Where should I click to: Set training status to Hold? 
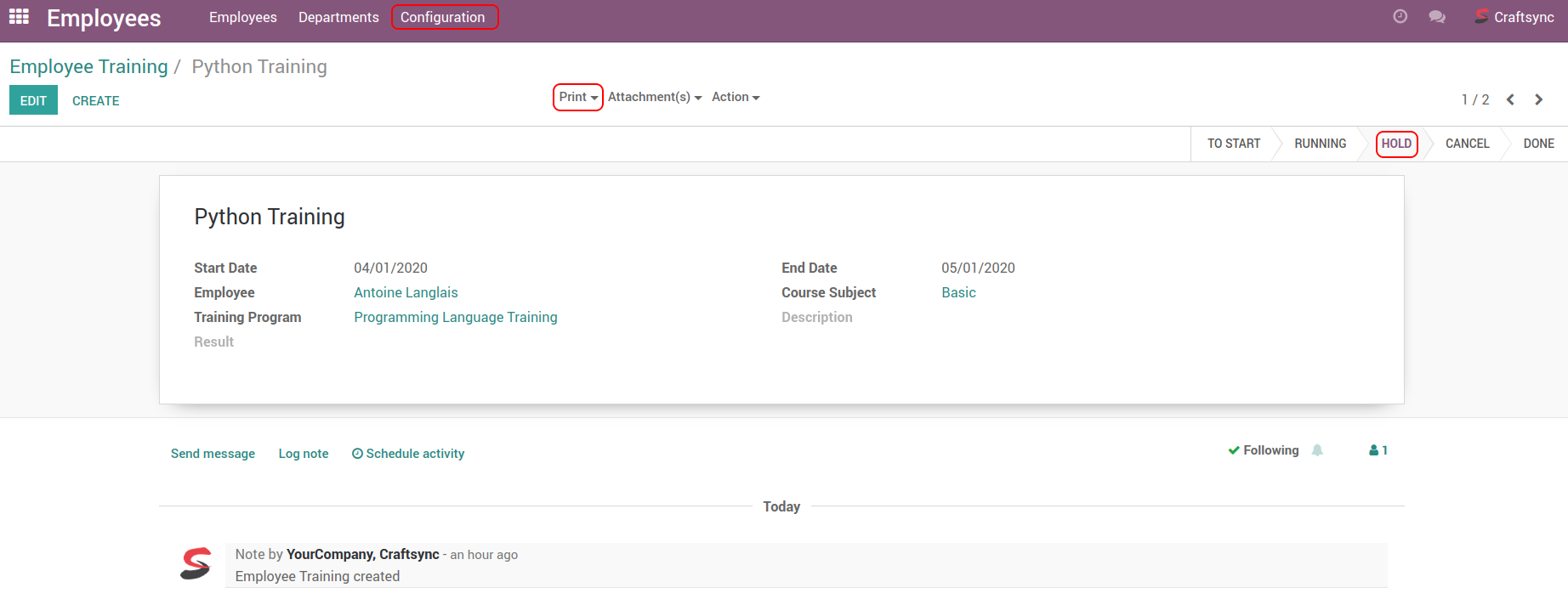click(x=1396, y=144)
